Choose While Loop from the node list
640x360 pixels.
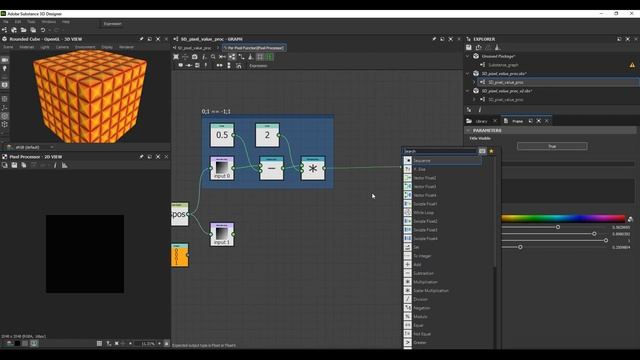pos(443,213)
